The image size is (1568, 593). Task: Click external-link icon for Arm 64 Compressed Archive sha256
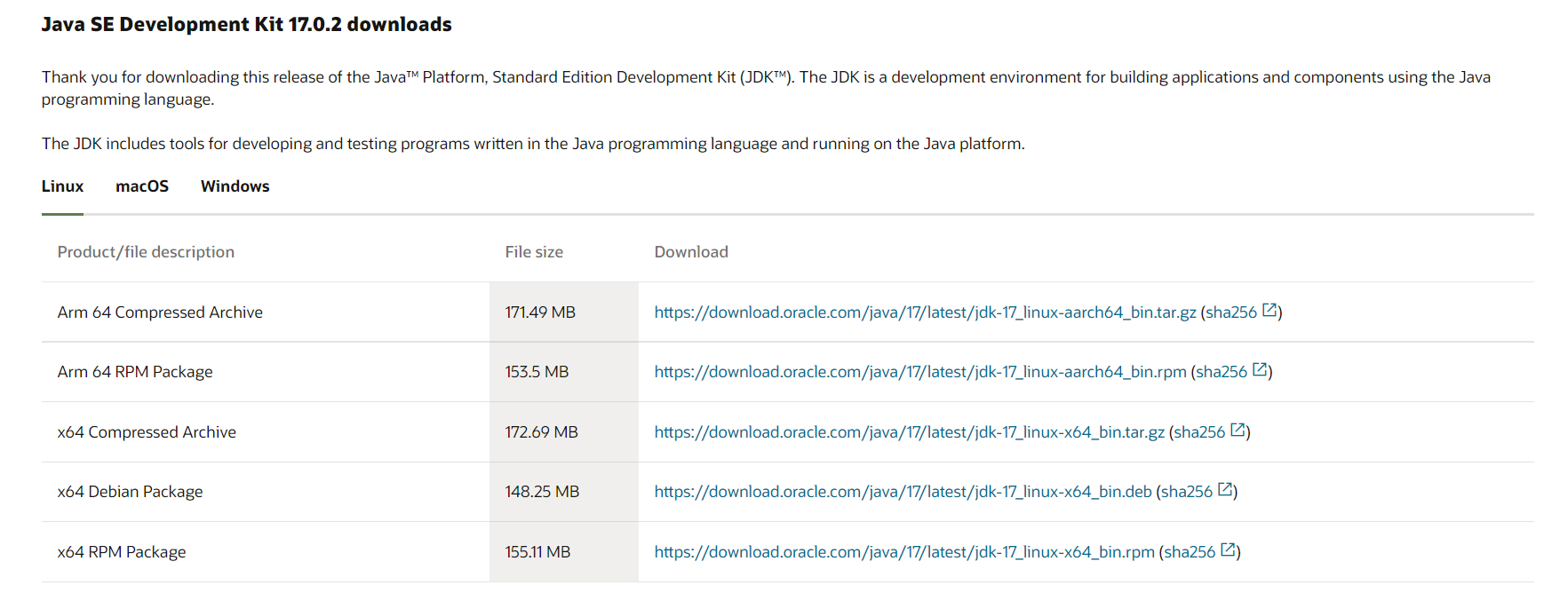[x=1270, y=311]
